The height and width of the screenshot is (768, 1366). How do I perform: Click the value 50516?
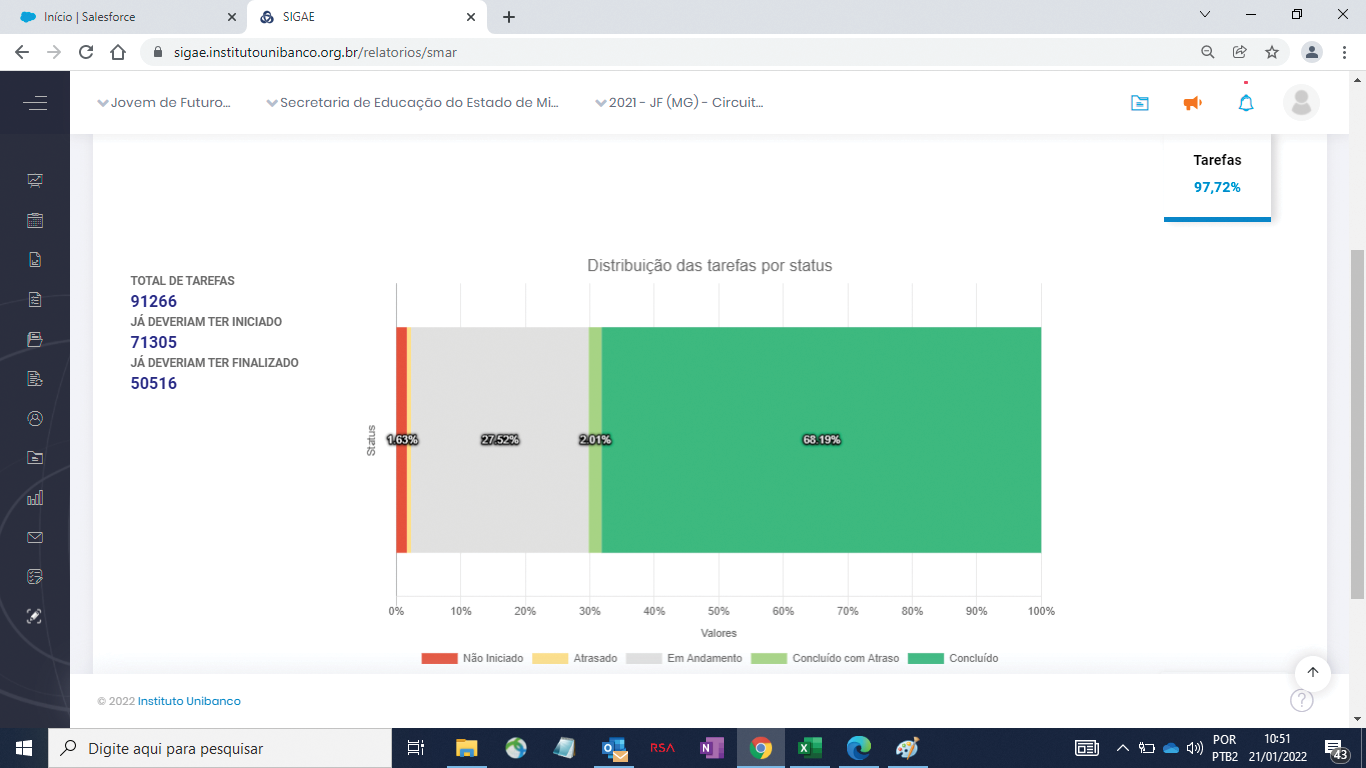[154, 383]
